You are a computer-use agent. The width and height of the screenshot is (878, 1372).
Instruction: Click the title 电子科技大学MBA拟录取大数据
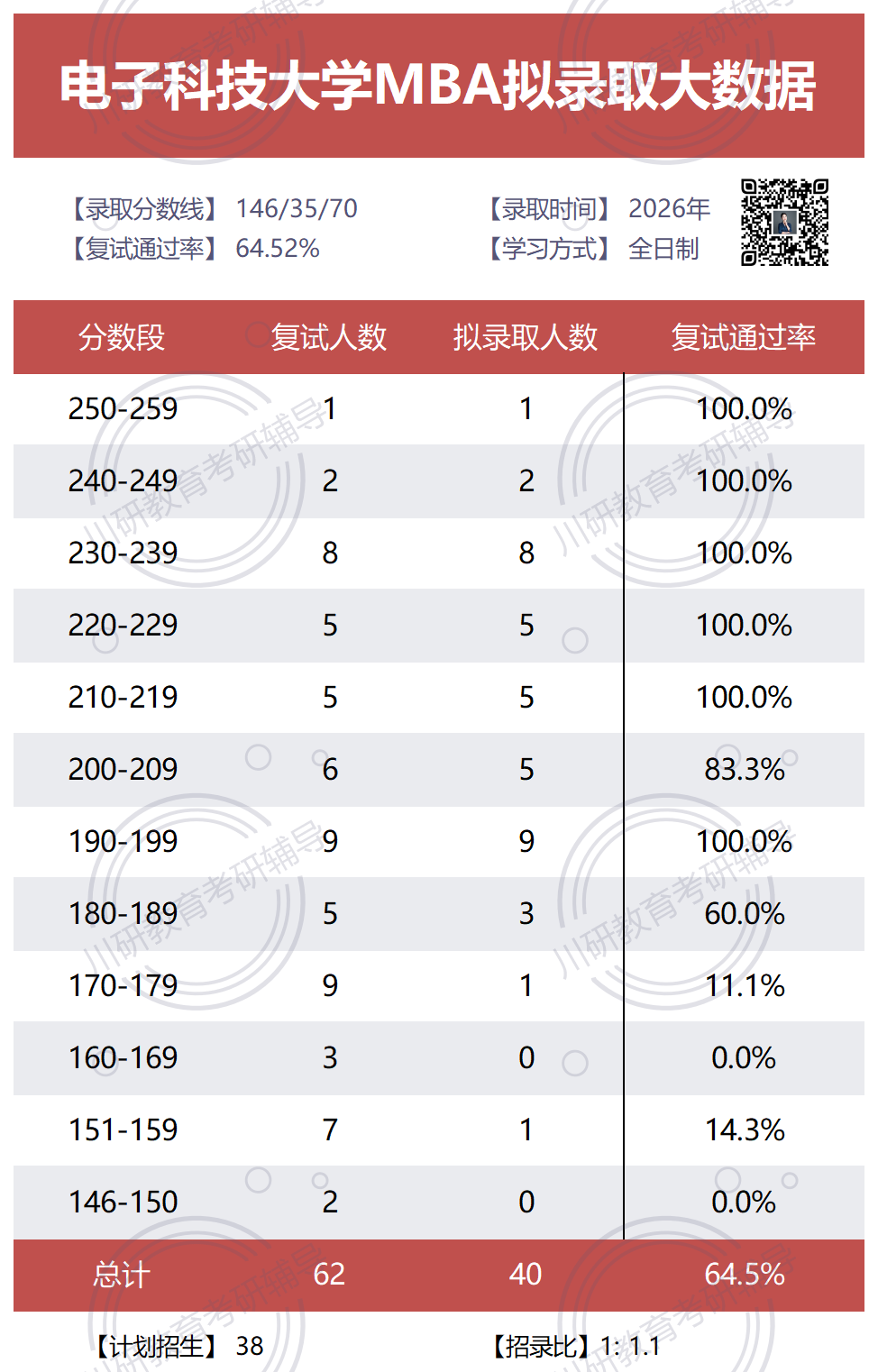pyautogui.click(x=438, y=87)
